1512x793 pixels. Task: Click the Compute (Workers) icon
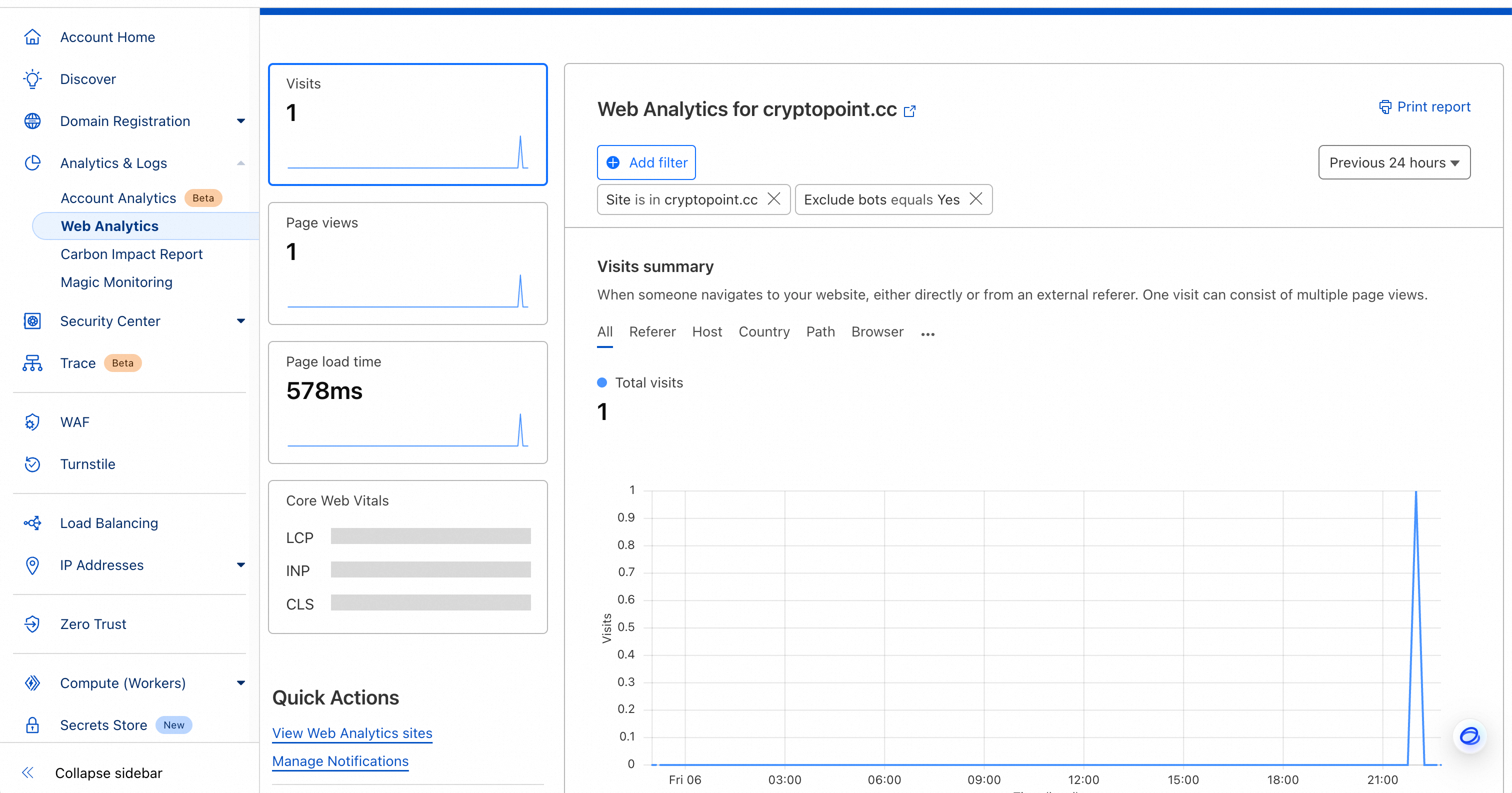pyautogui.click(x=32, y=683)
